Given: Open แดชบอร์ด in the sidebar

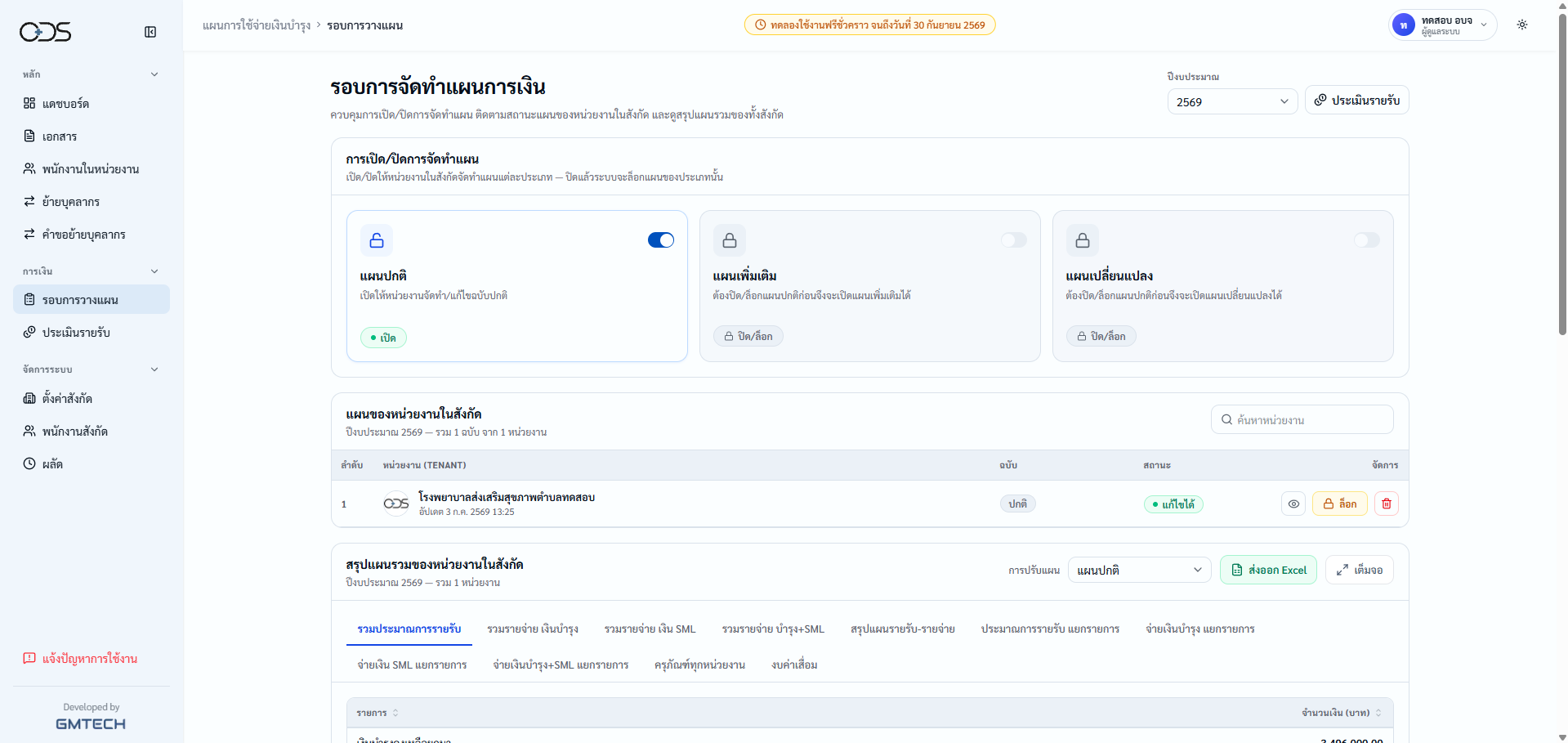Looking at the screenshot, I should (x=92, y=103).
